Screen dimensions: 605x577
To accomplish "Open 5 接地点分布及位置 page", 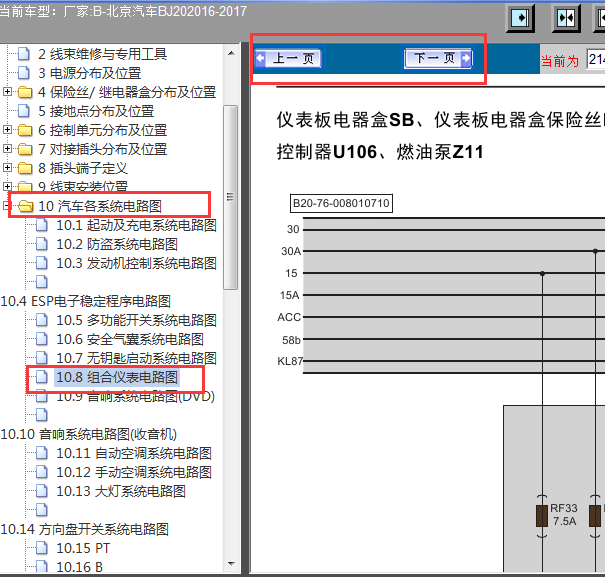I will [96, 111].
